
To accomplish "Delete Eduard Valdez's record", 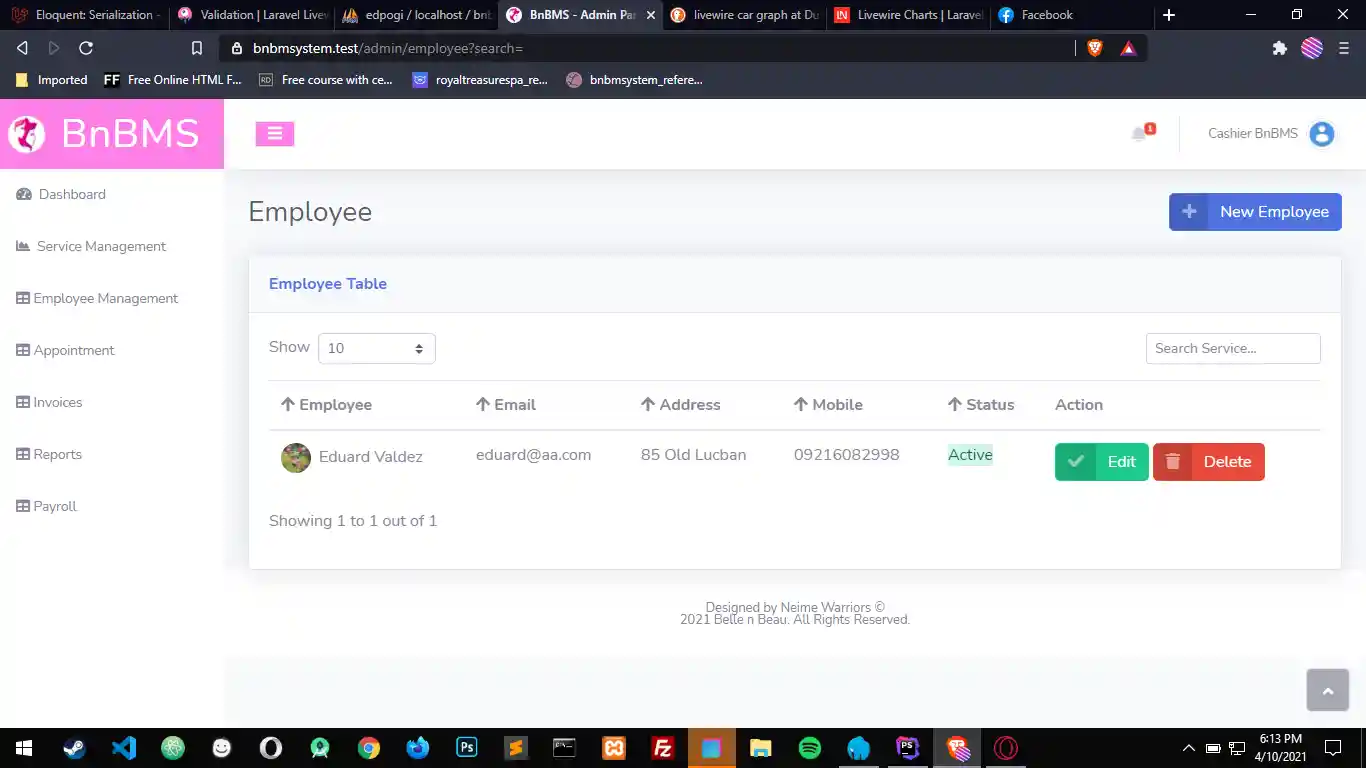I will (1209, 462).
